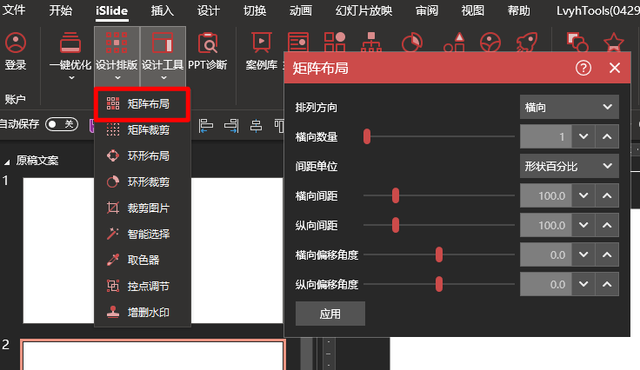The height and width of the screenshot is (370, 640).
Task: Choose 环形布局 menu entry
Action: (x=142, y=156)
